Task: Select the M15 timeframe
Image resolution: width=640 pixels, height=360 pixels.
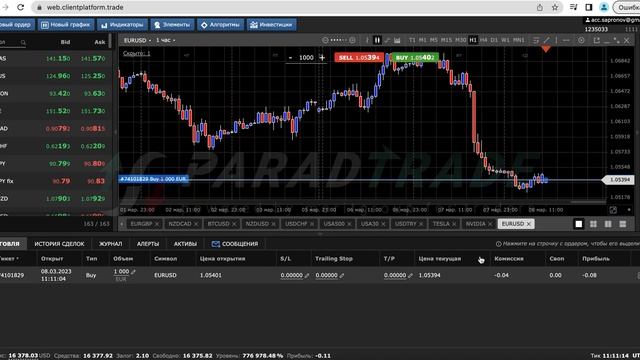Action: pos(446,40)
